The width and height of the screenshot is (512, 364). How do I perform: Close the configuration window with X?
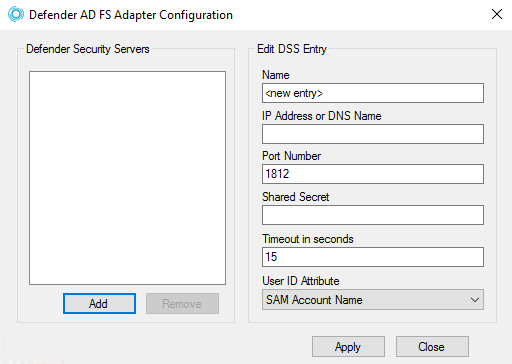pyautogui.click(x=497, y=14)
